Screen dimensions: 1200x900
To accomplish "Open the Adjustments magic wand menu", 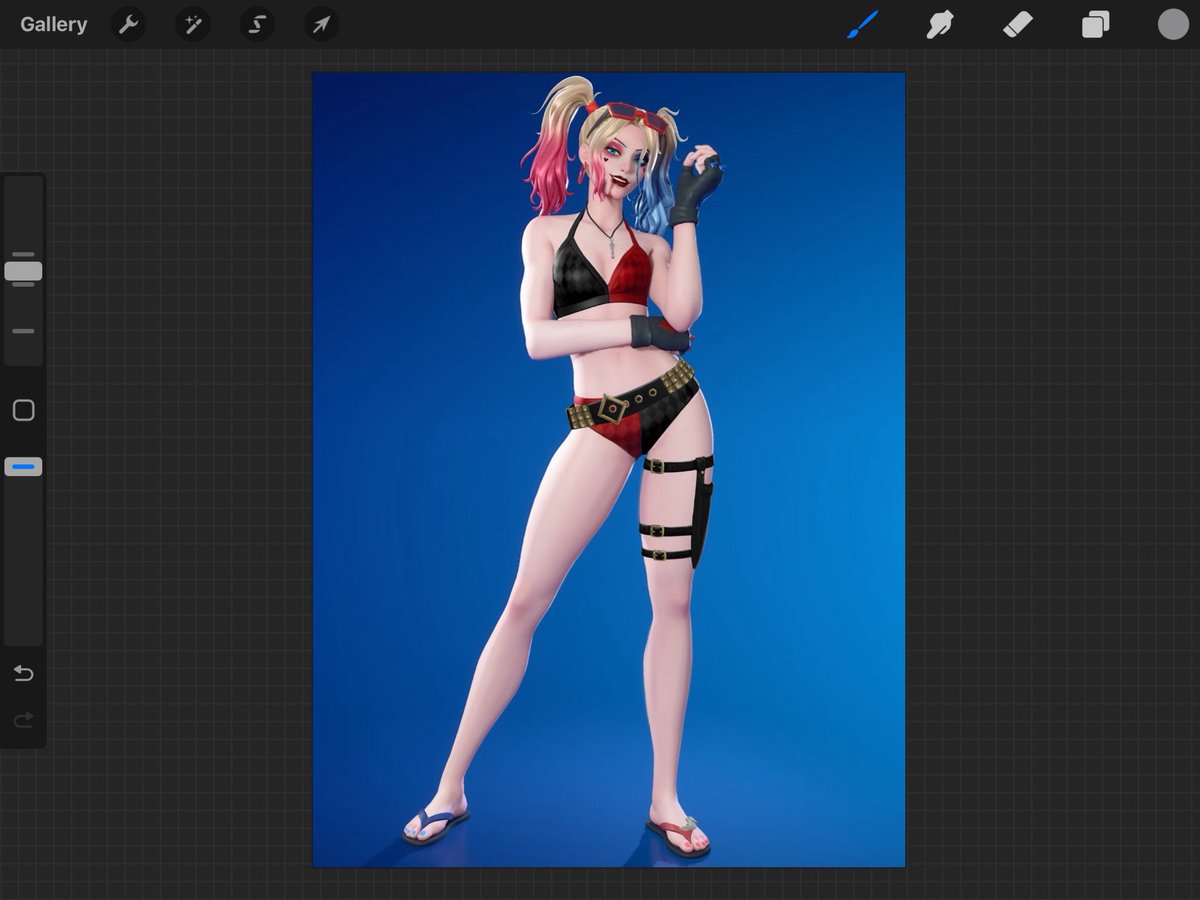I will 193,24.
